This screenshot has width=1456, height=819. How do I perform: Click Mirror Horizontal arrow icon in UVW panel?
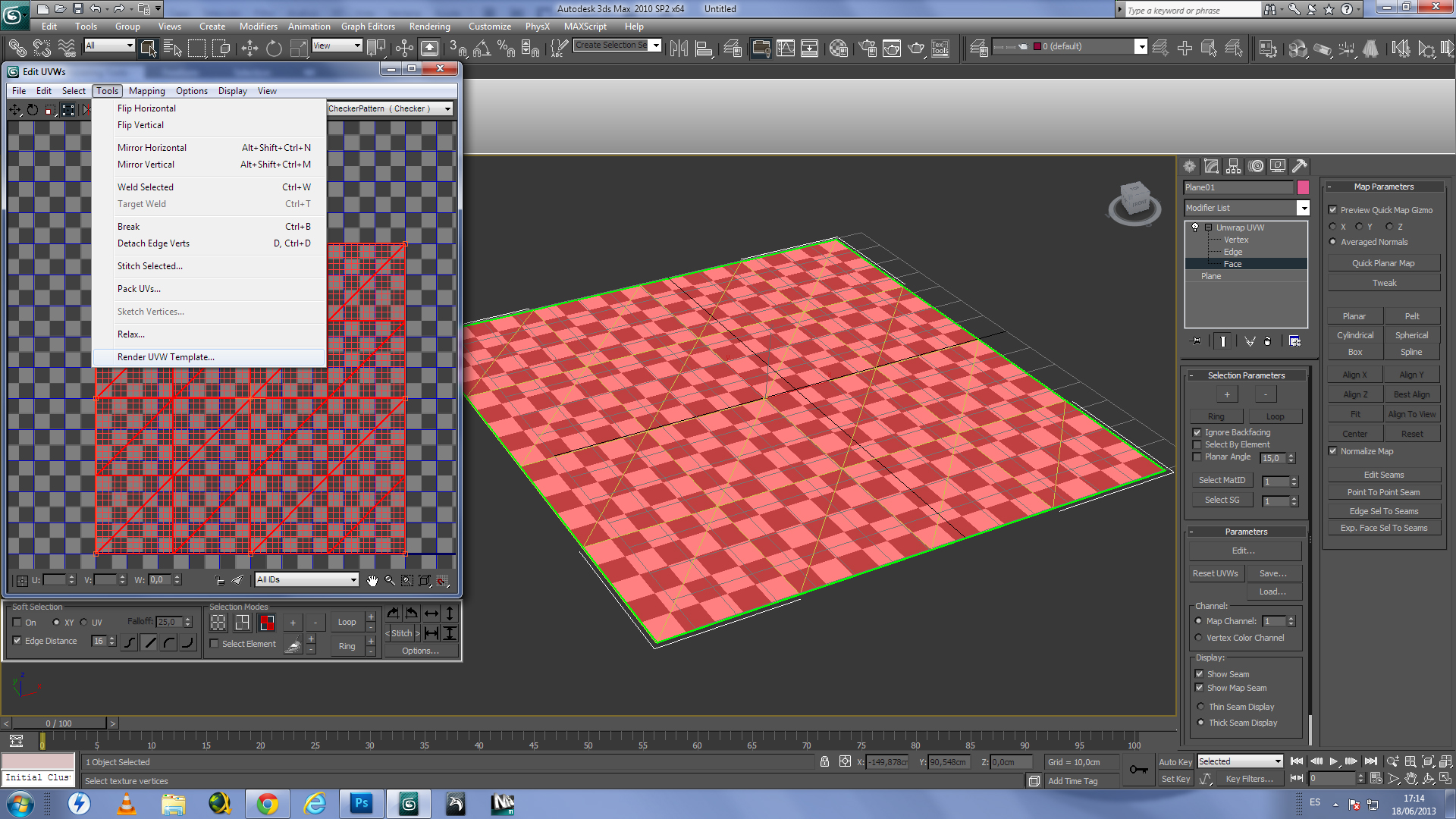click(431, 613)
